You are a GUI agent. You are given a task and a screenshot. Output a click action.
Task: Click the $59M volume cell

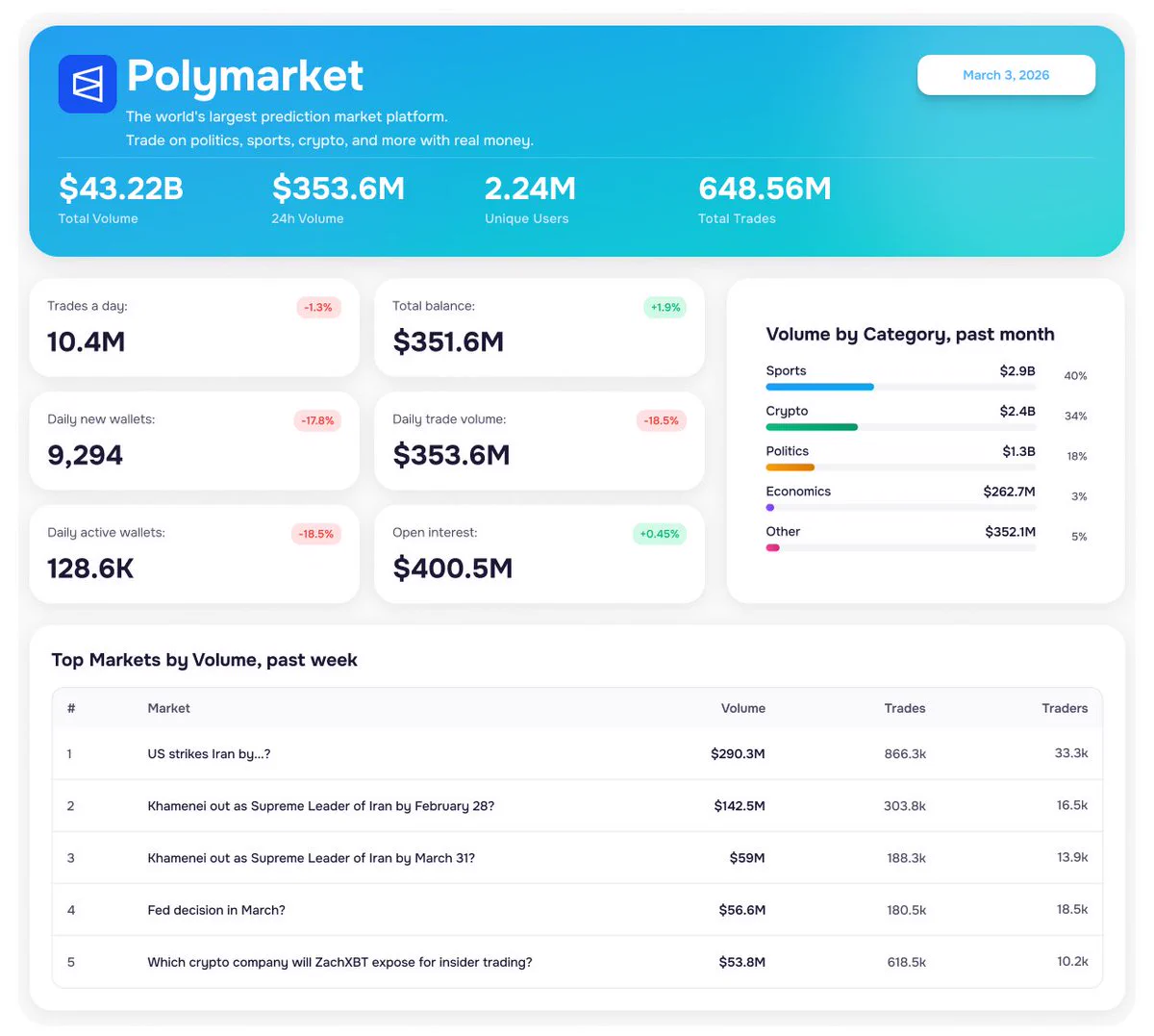747,858
